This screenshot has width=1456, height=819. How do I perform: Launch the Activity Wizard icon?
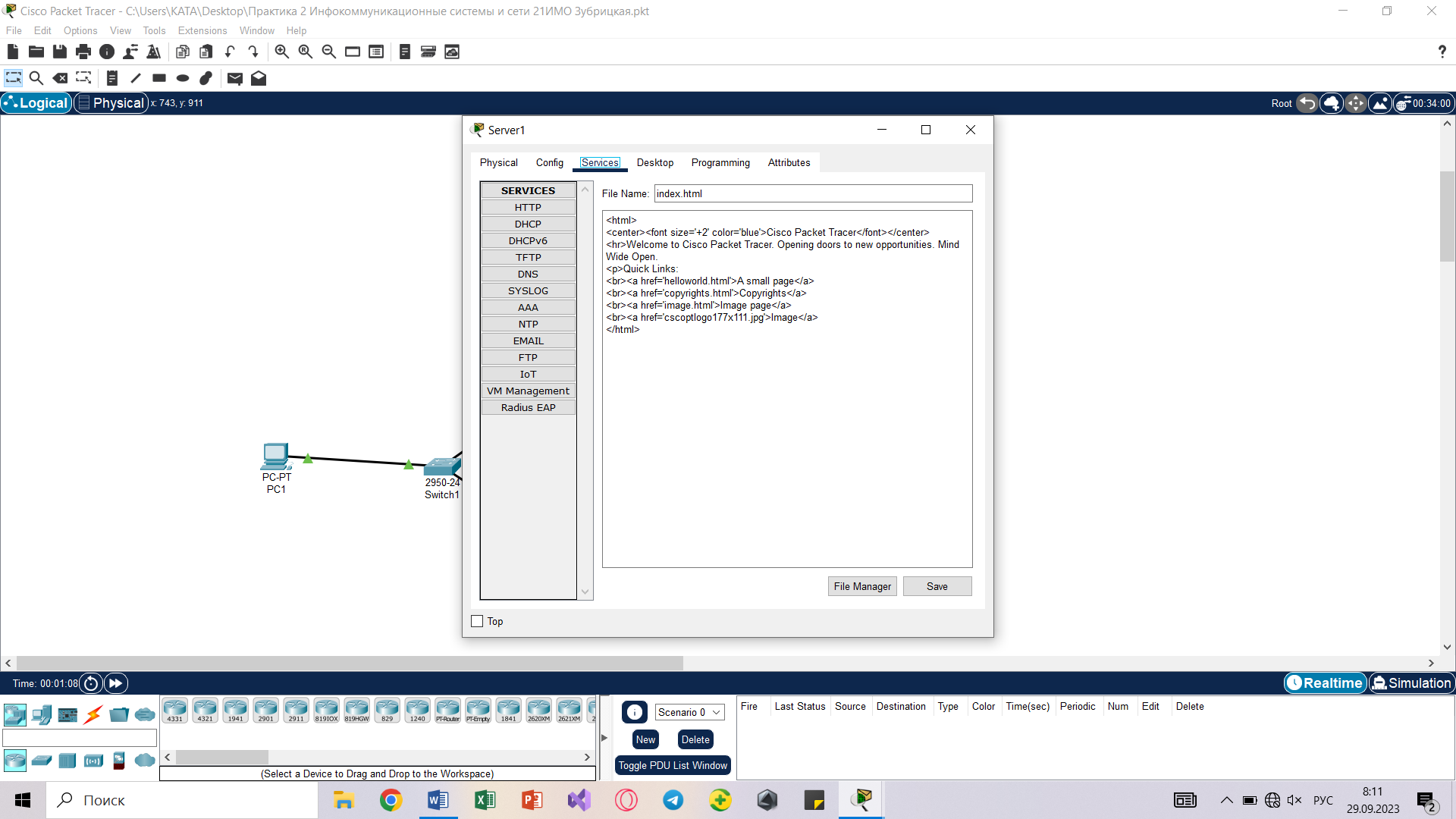(130, 52)
